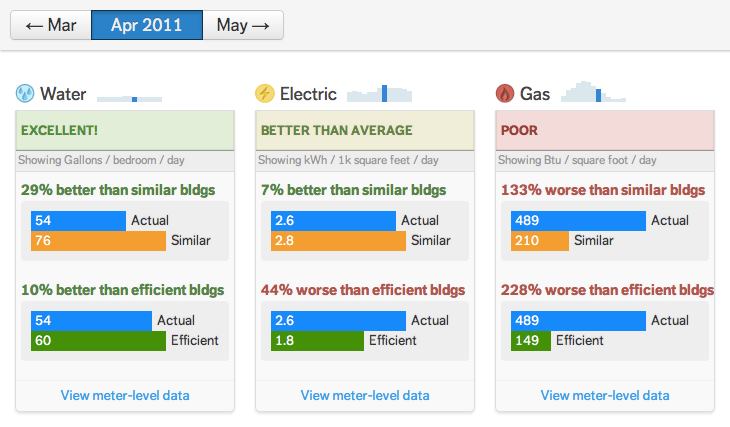Click the Gas POOR status banner
This screenshot has width=730, height=427.
point(605,130)
